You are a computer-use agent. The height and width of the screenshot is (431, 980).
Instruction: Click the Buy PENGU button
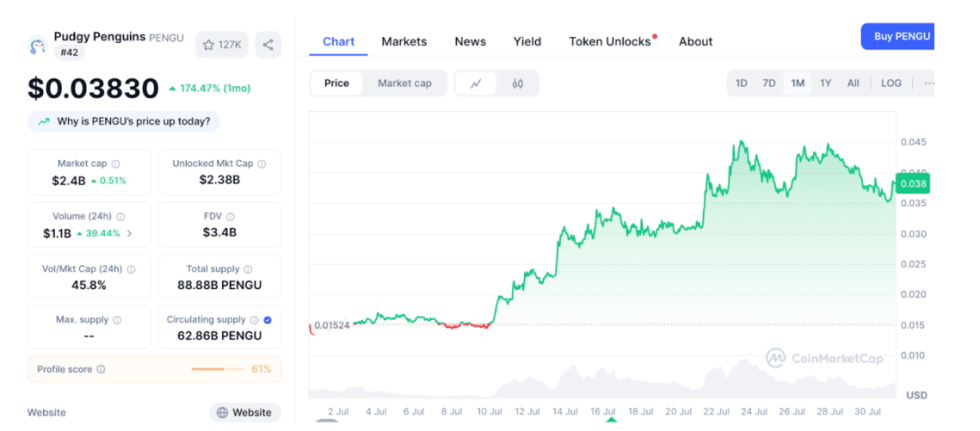(898, 36)
